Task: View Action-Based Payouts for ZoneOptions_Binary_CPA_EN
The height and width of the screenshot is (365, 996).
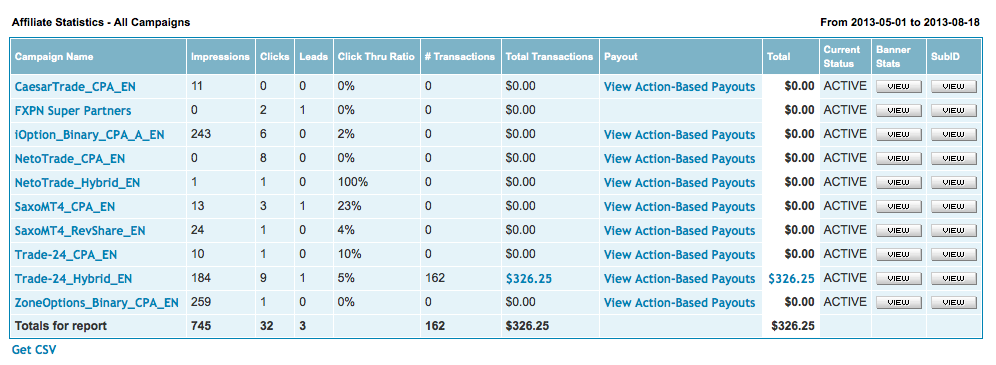Action: (679, 303)
